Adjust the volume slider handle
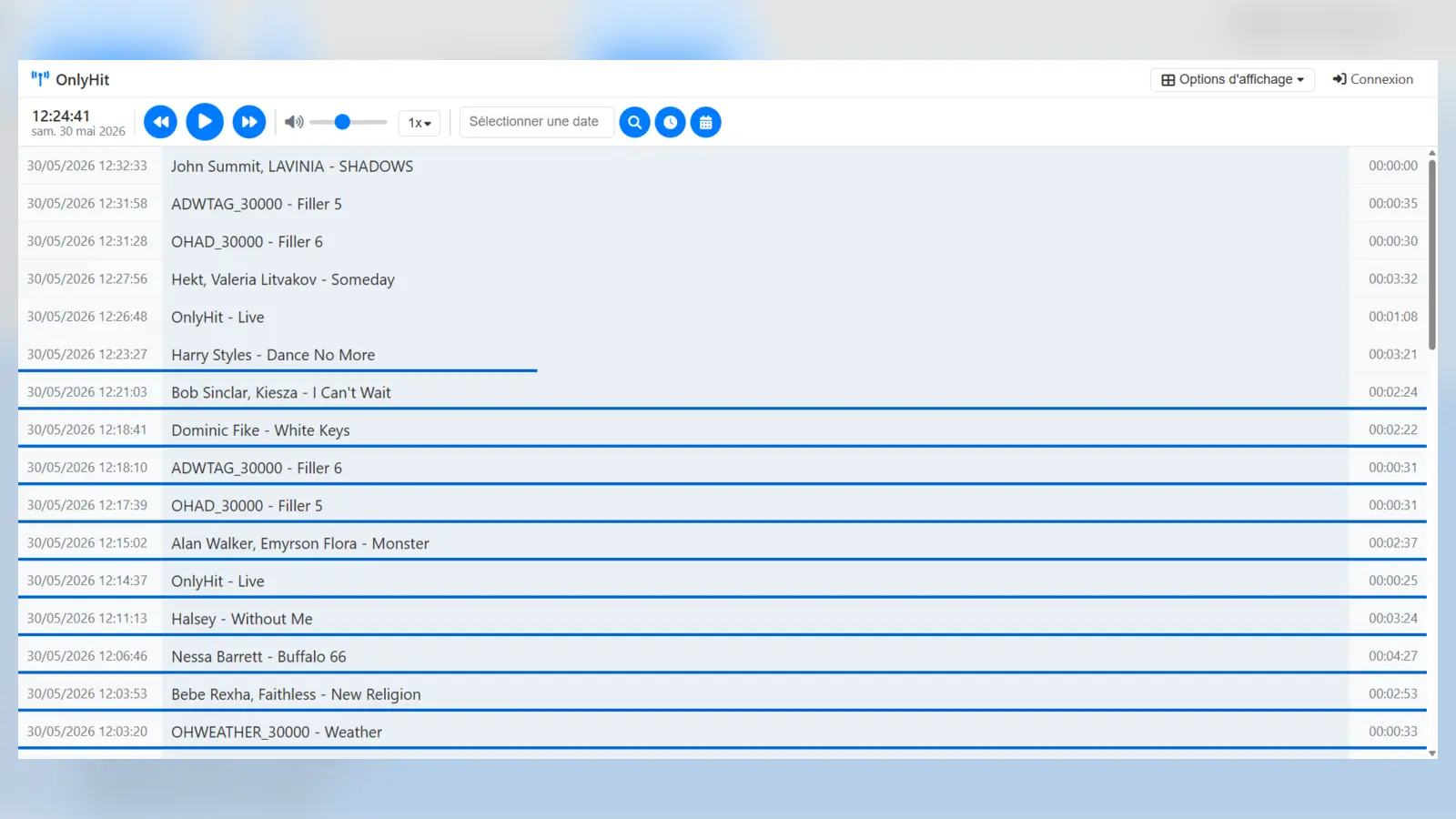This screenshot has height=819, width=1456. coord(342,122)
